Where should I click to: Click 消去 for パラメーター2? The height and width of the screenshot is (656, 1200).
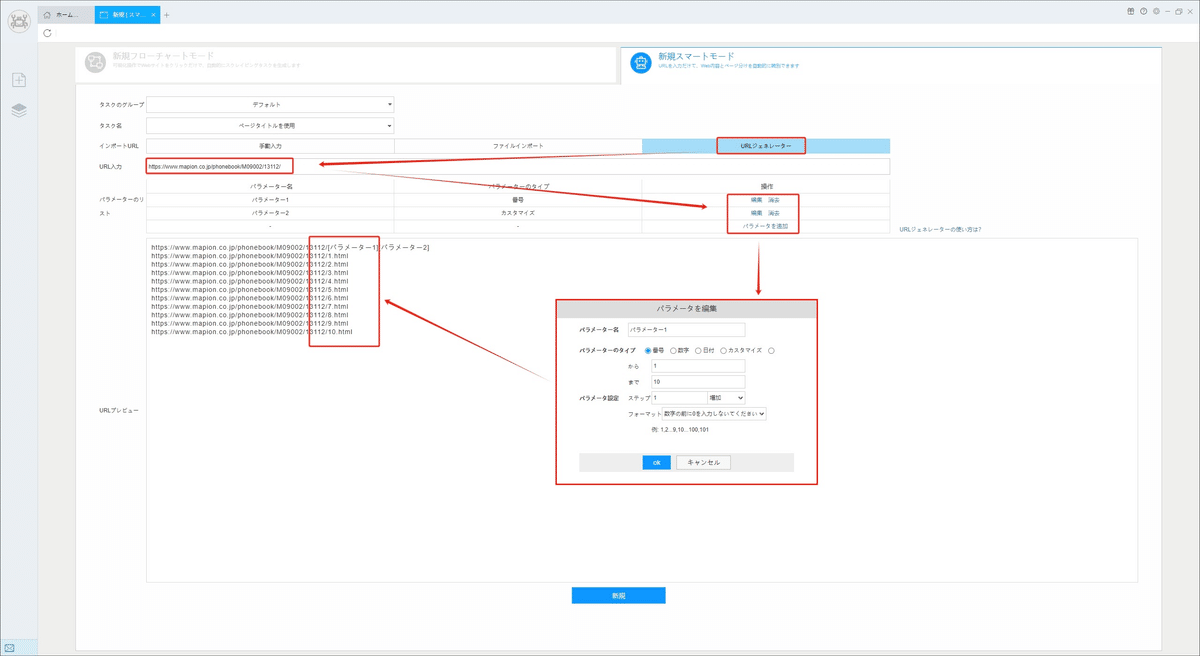click(774, 213)
